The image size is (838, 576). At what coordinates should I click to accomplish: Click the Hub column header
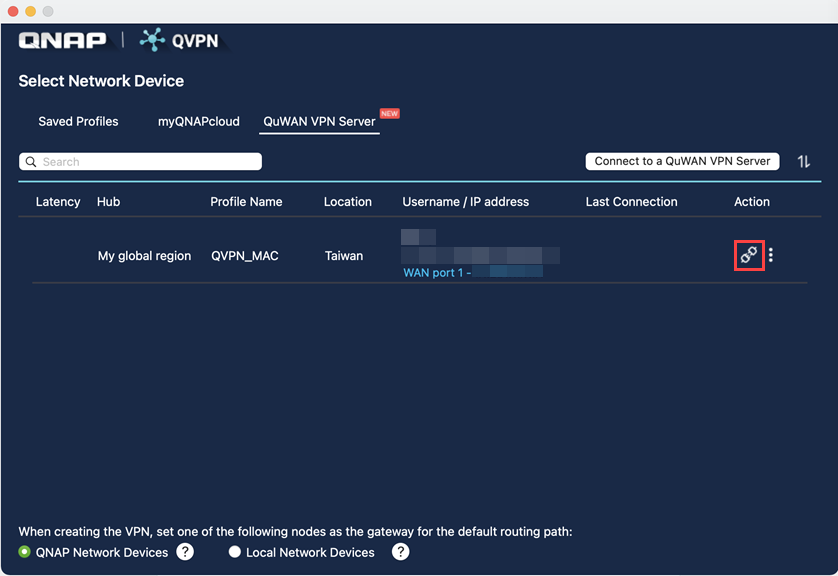pos(108,201)
